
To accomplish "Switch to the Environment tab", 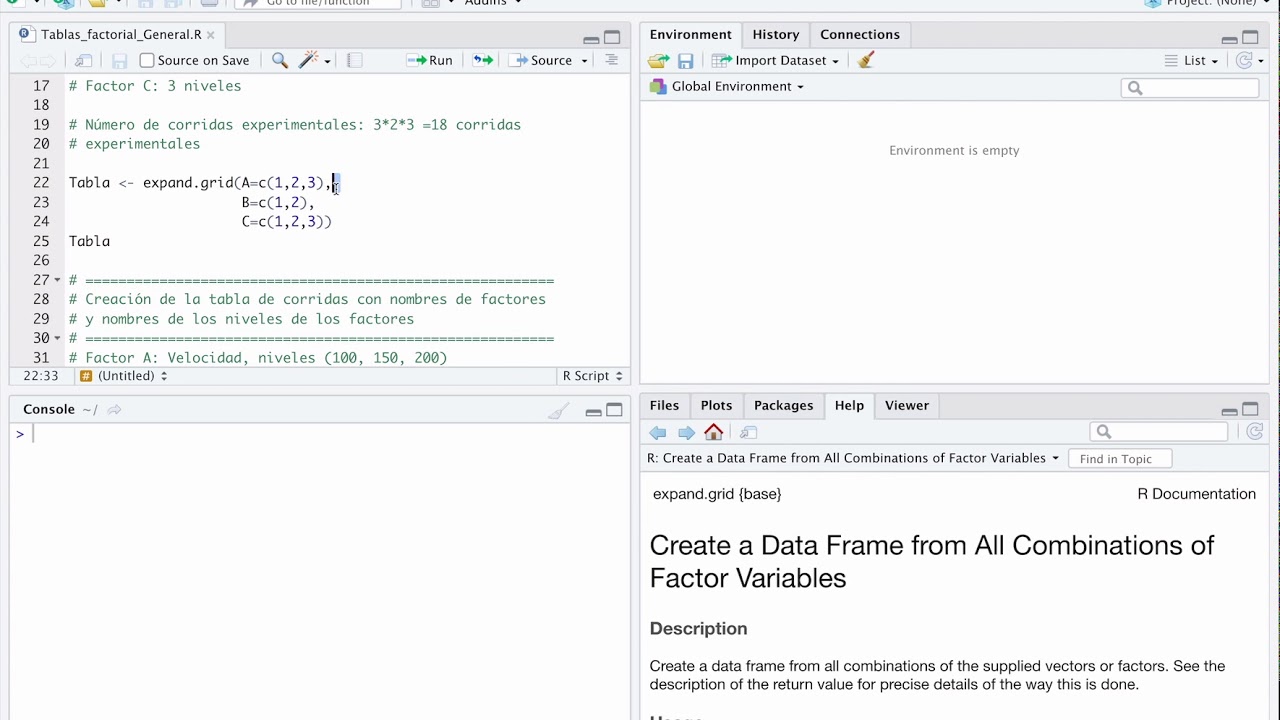I will (690, 34).
